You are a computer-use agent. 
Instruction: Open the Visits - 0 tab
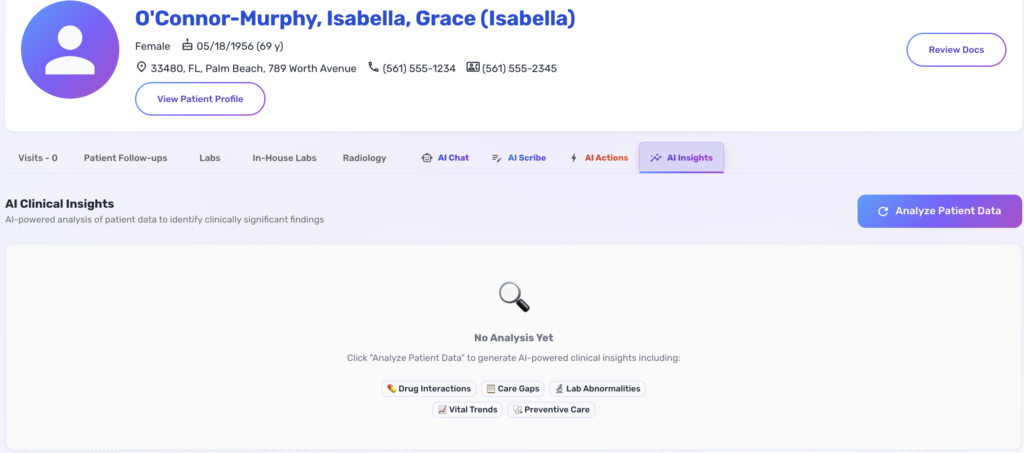click(x=38, y=158)
